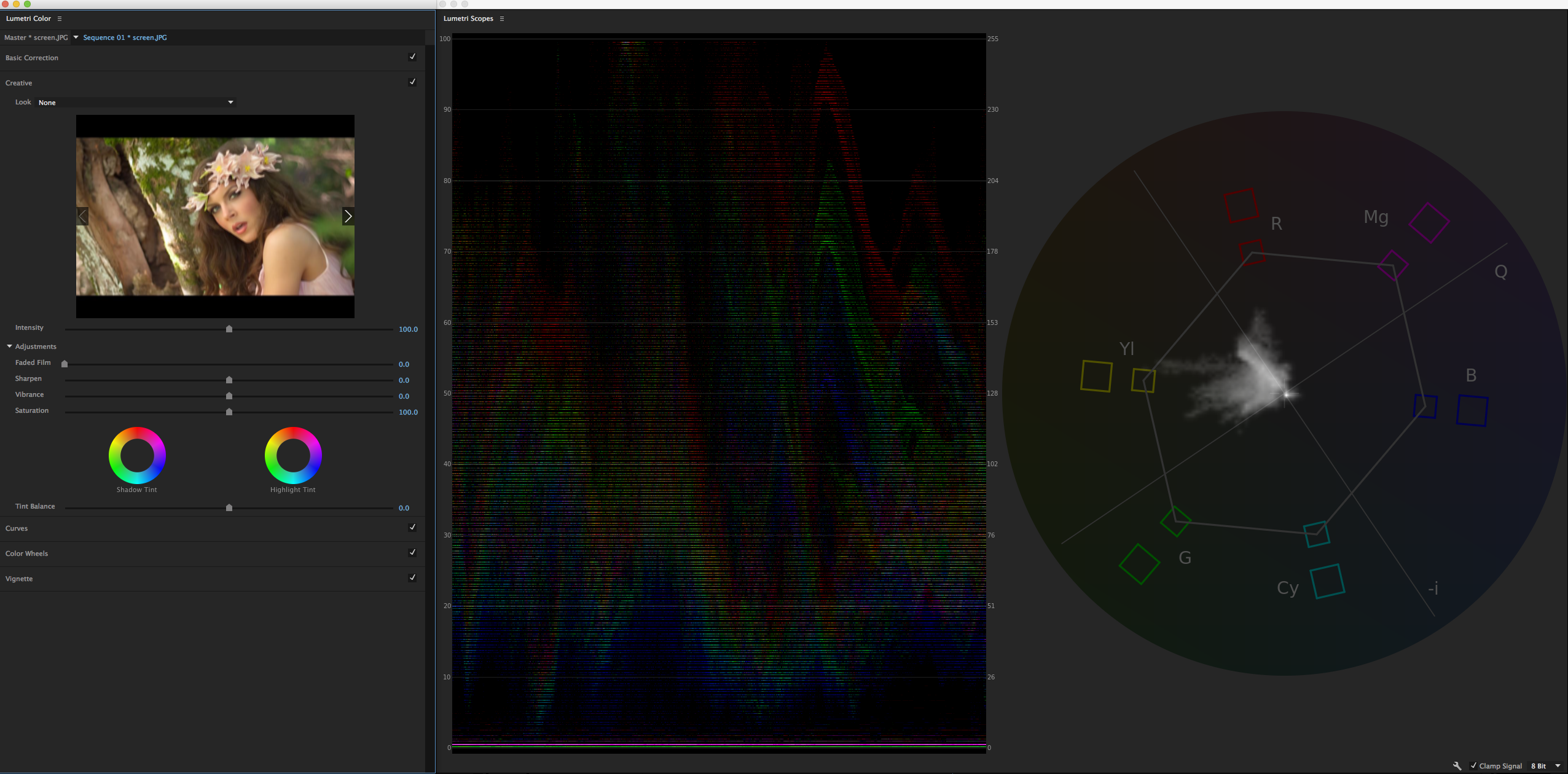Uncheck the Vignette effect checkbox

coord(412,577)
